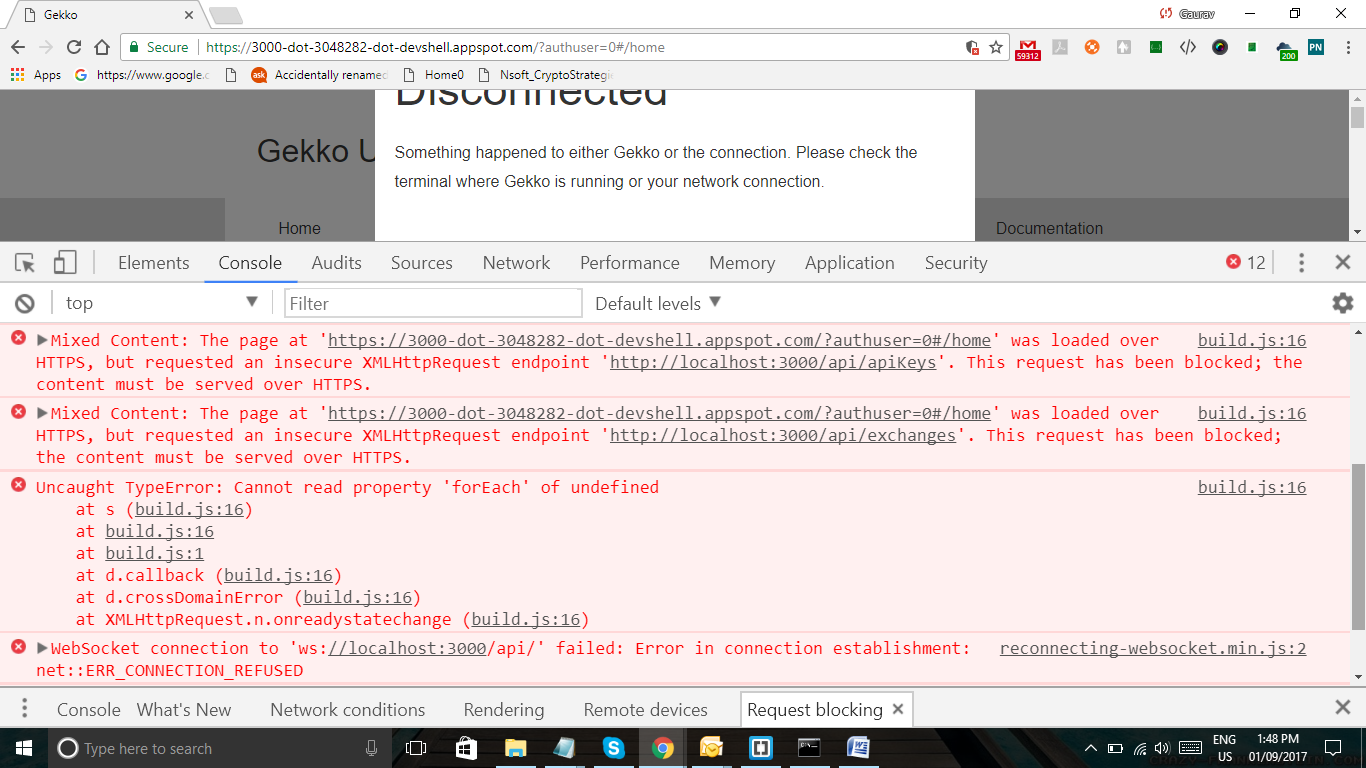The image size is (1366, 768).
Task: Open the Security tab
Action: pos(956,263)
